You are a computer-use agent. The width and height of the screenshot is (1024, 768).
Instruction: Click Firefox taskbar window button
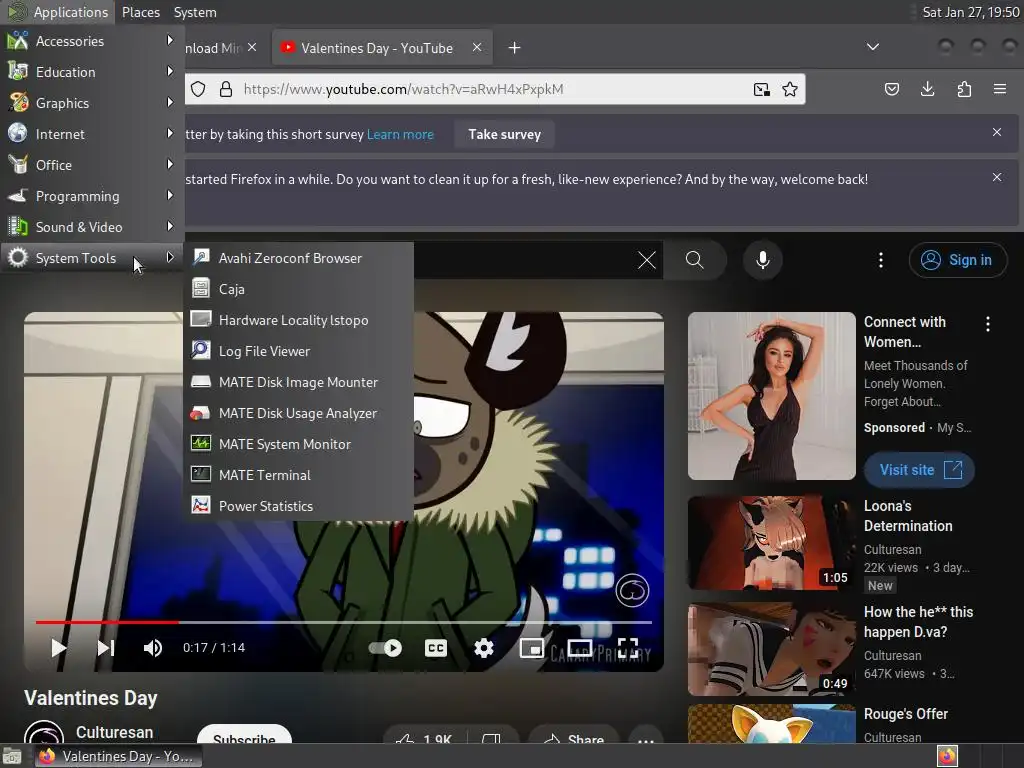click(118, 756)
